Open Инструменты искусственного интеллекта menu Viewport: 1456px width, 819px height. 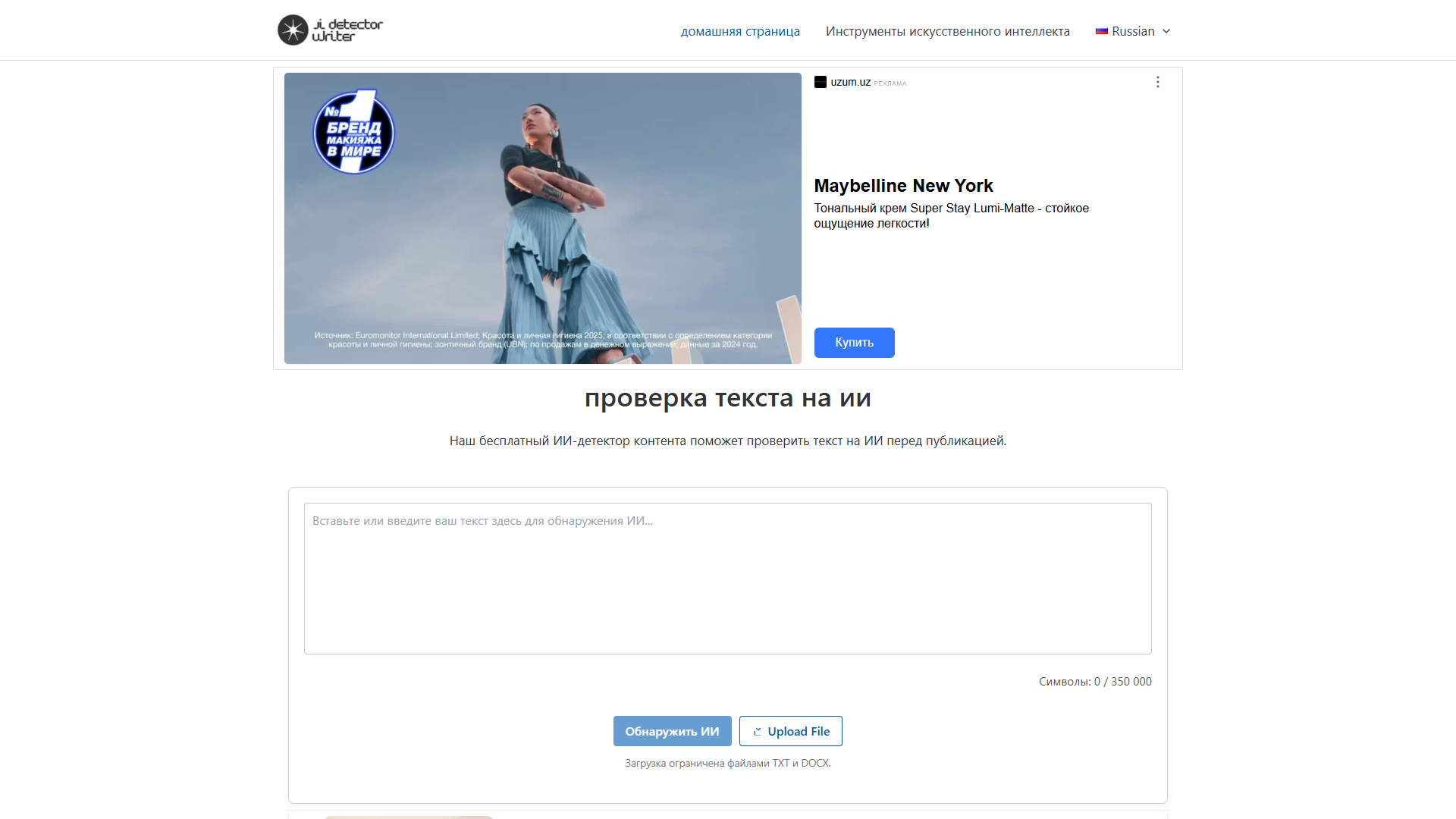pos(948,31)
